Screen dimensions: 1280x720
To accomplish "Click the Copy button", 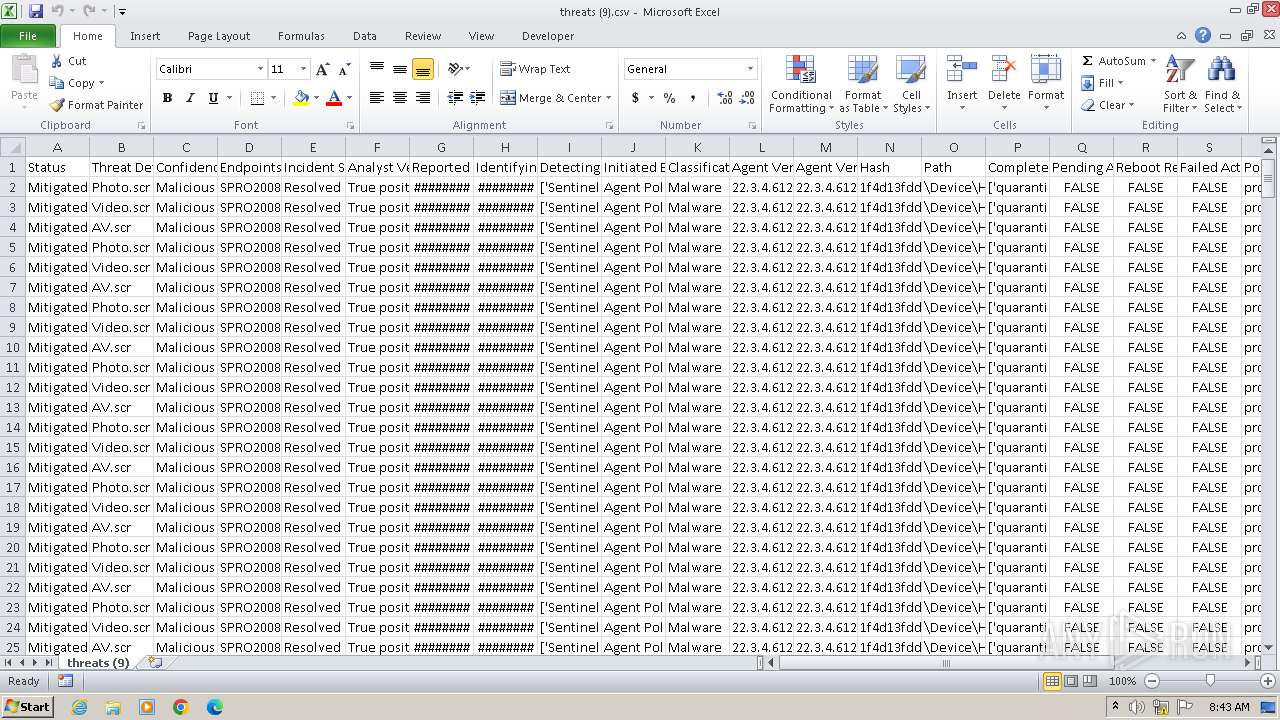I will click(x=76, y=83).
